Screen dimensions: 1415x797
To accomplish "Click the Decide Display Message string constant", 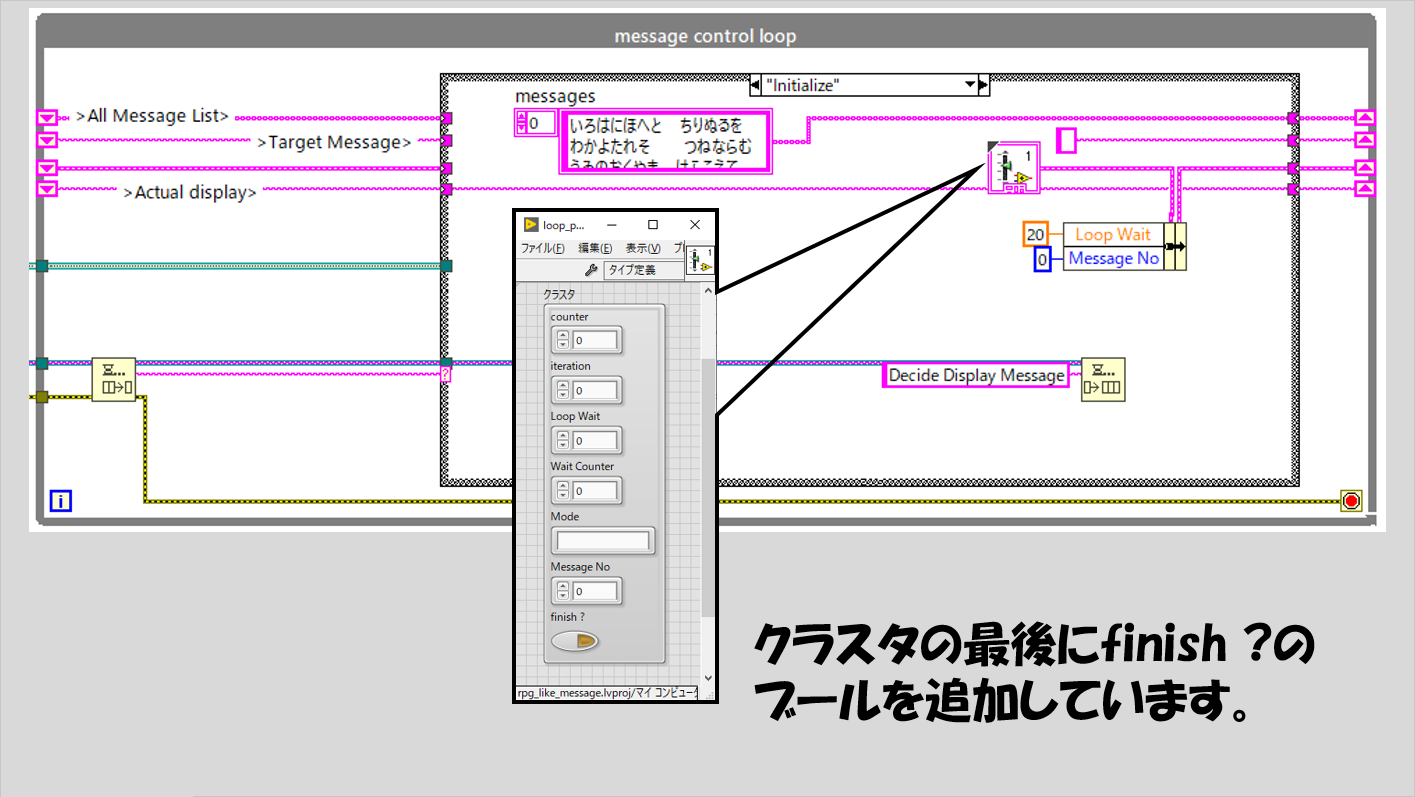I will point(976,375).
